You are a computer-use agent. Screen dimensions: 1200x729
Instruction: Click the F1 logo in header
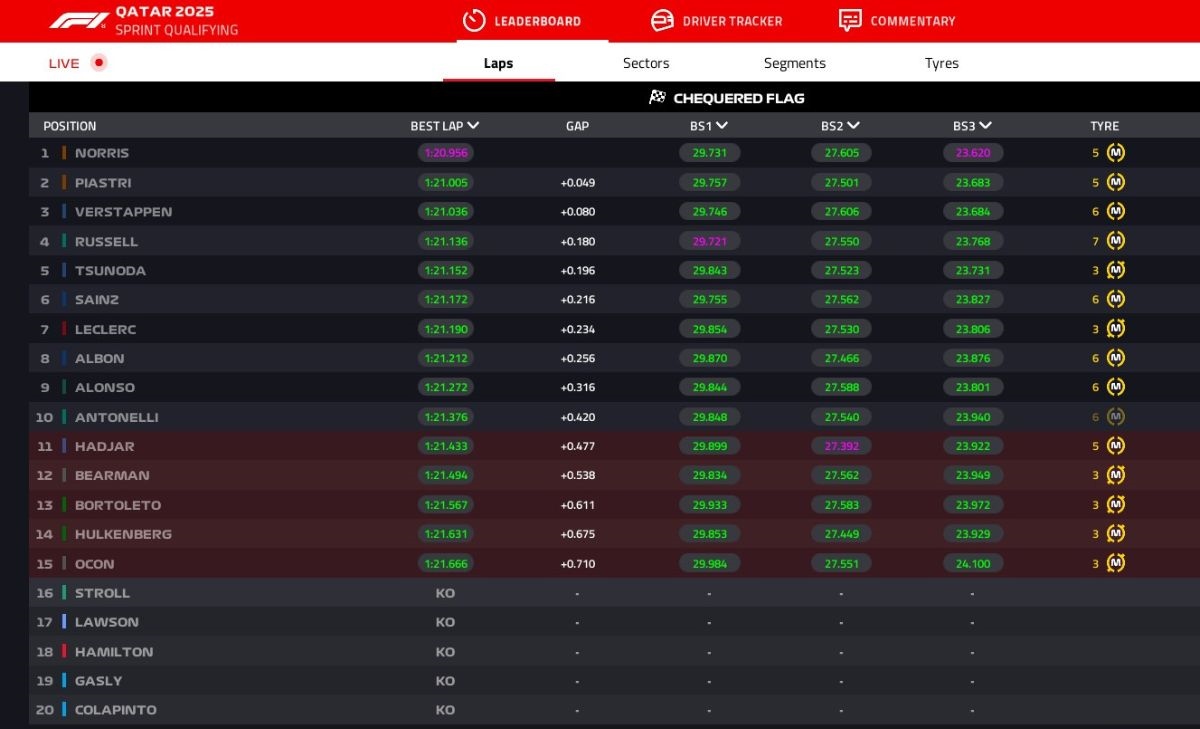[x=78, y=21]
